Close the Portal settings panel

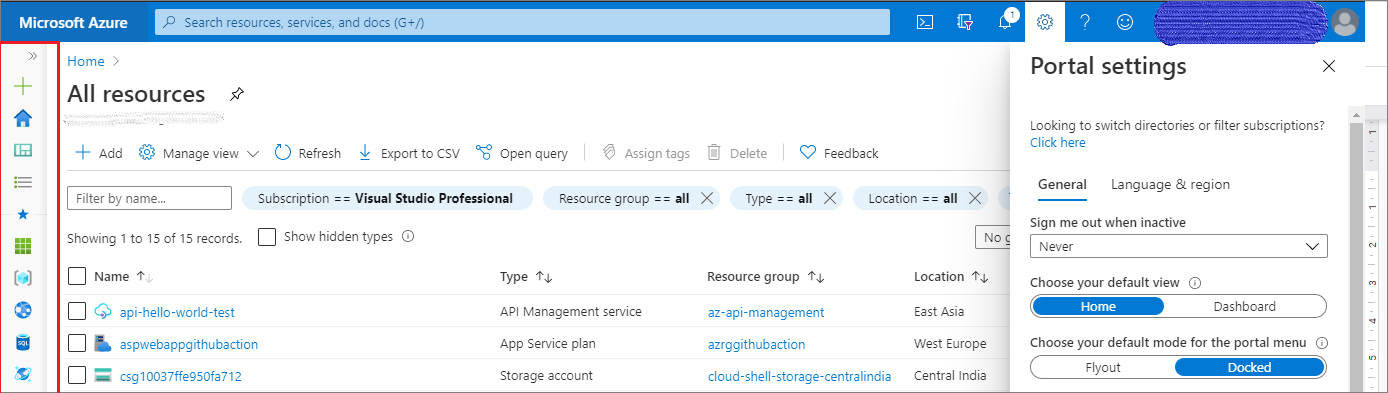pos(1329,67)
